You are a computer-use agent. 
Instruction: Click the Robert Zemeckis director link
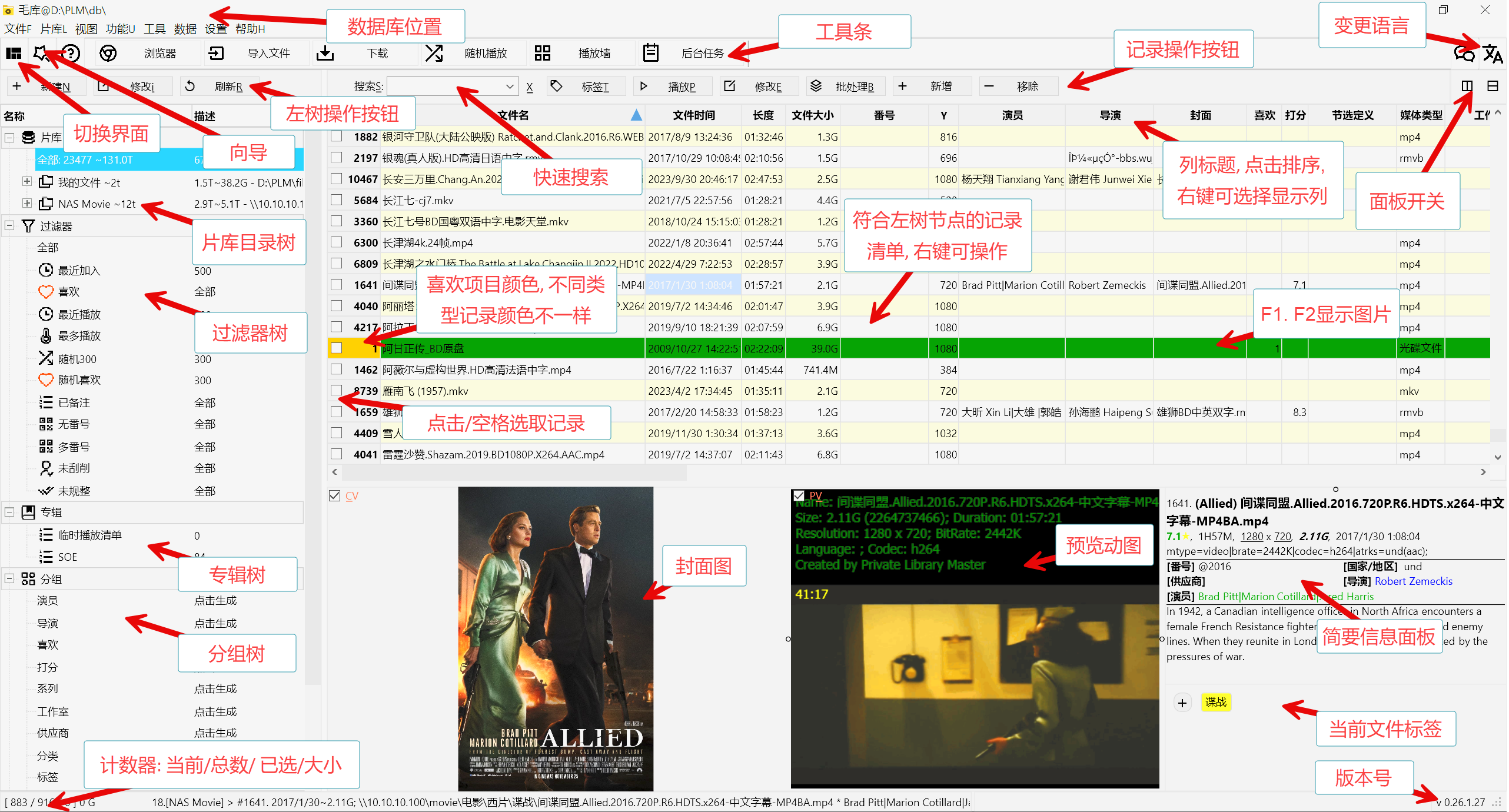(1413, 581)
